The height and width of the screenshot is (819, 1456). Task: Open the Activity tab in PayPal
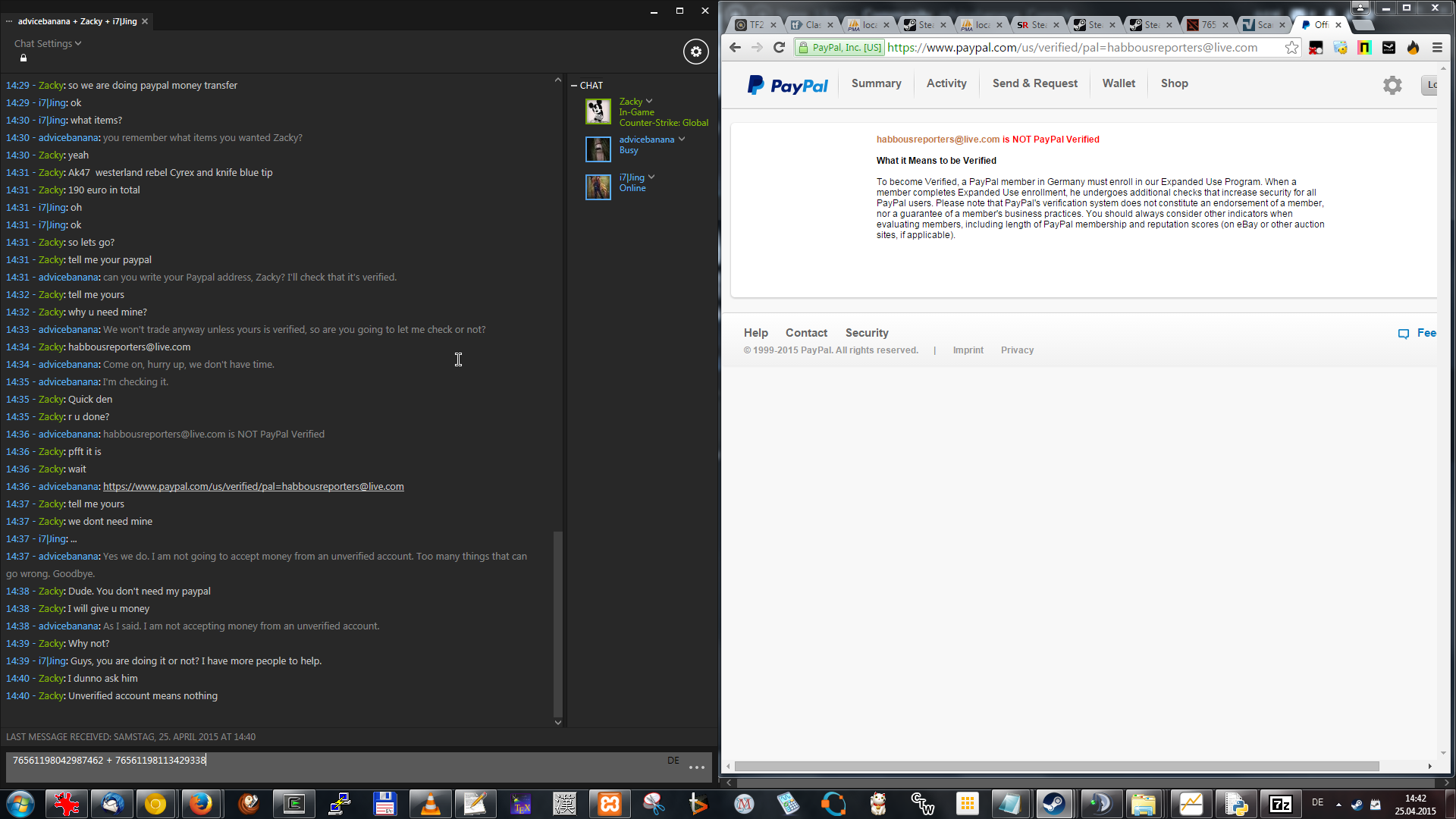click(946, 83)
